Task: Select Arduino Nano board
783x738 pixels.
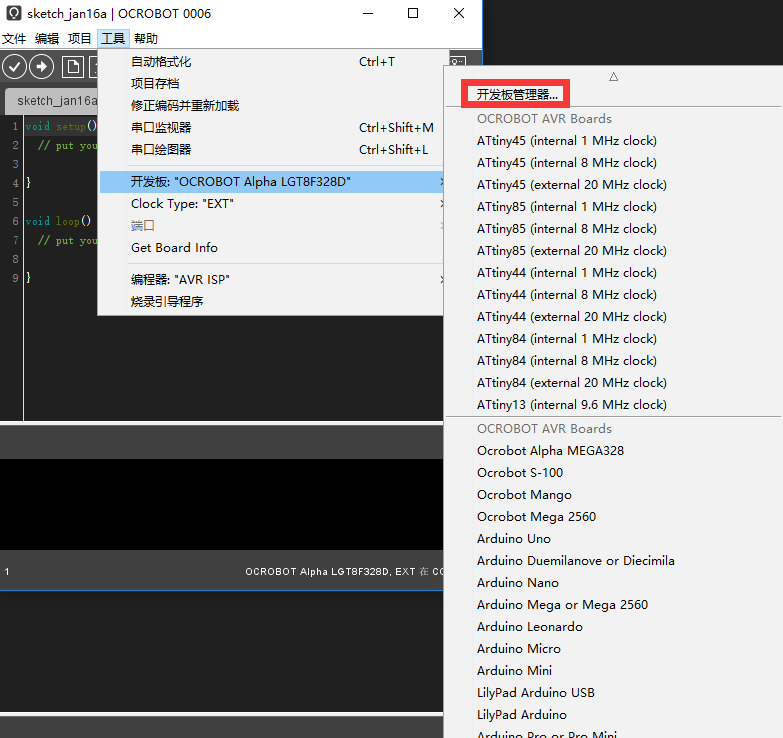Action: (517, 583)
